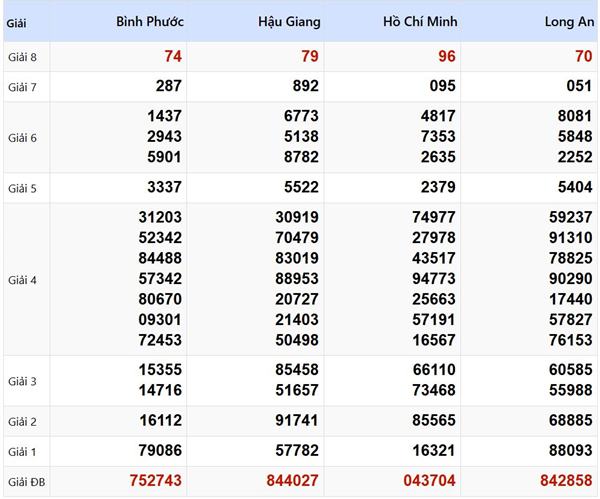Click the Giải 6 number 6773
Image resolution: width=600 pixels, height=499 pixels.
[x=301, y=116]
